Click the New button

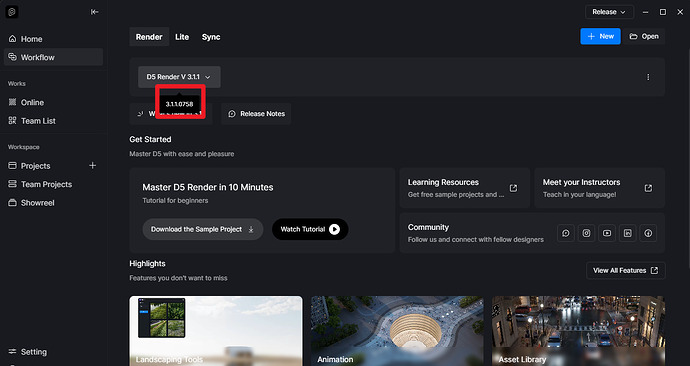[x=600, y=36]
